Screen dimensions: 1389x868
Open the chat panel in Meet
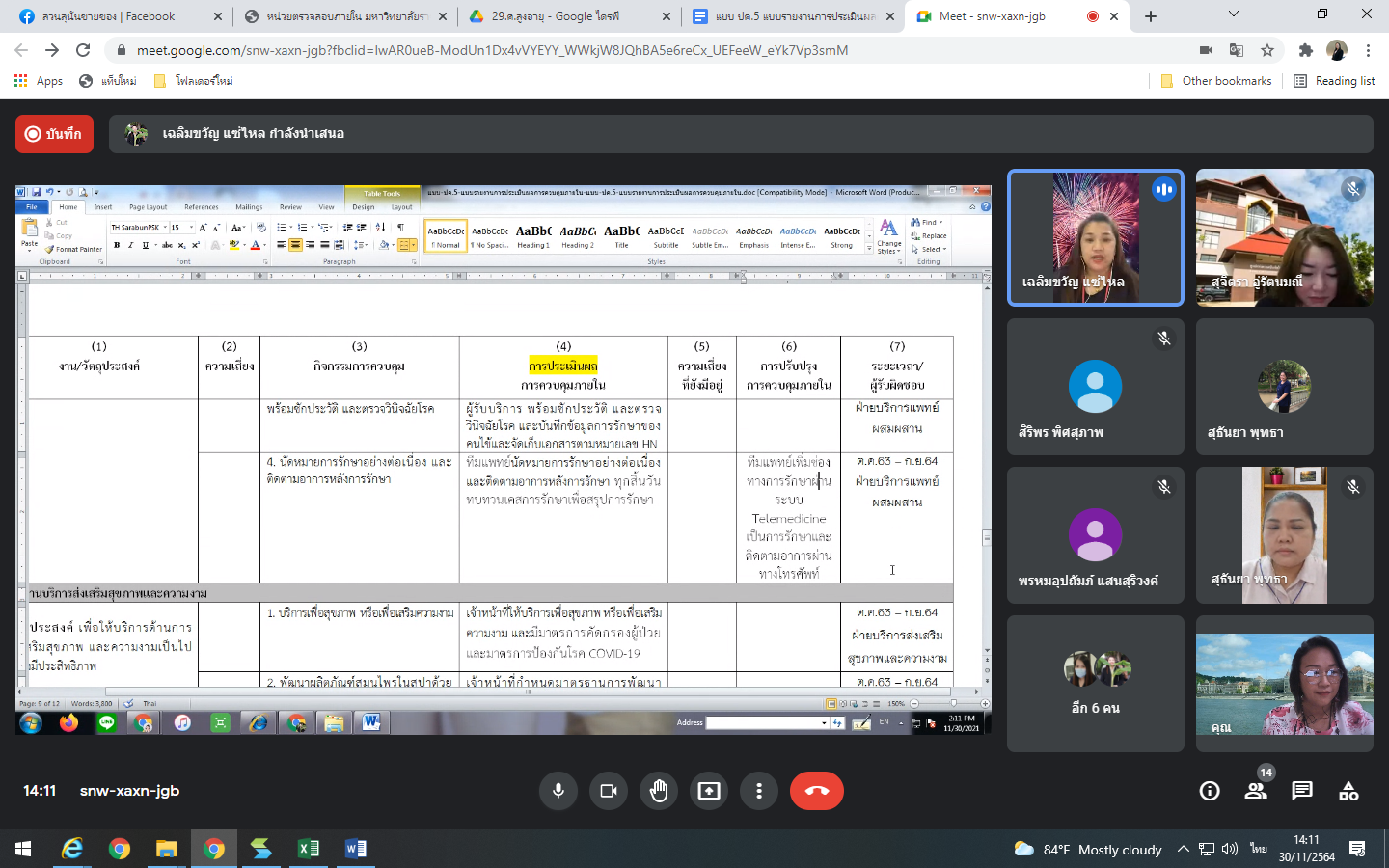pos(1302,791)
